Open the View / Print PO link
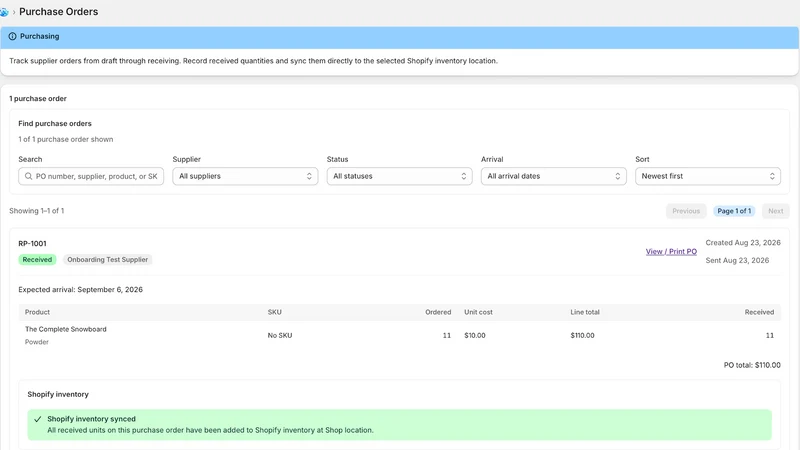This screenshot has height=450, width=800. (x=671, y=252)
